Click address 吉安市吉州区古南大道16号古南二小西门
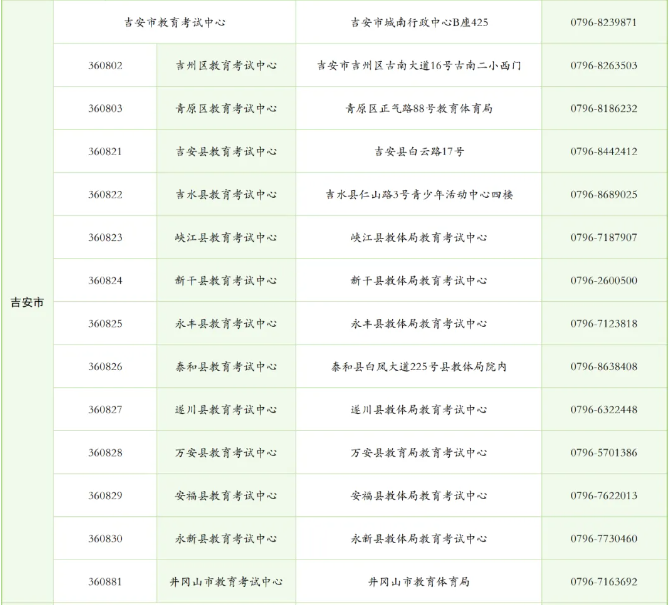 coord(419,65)
